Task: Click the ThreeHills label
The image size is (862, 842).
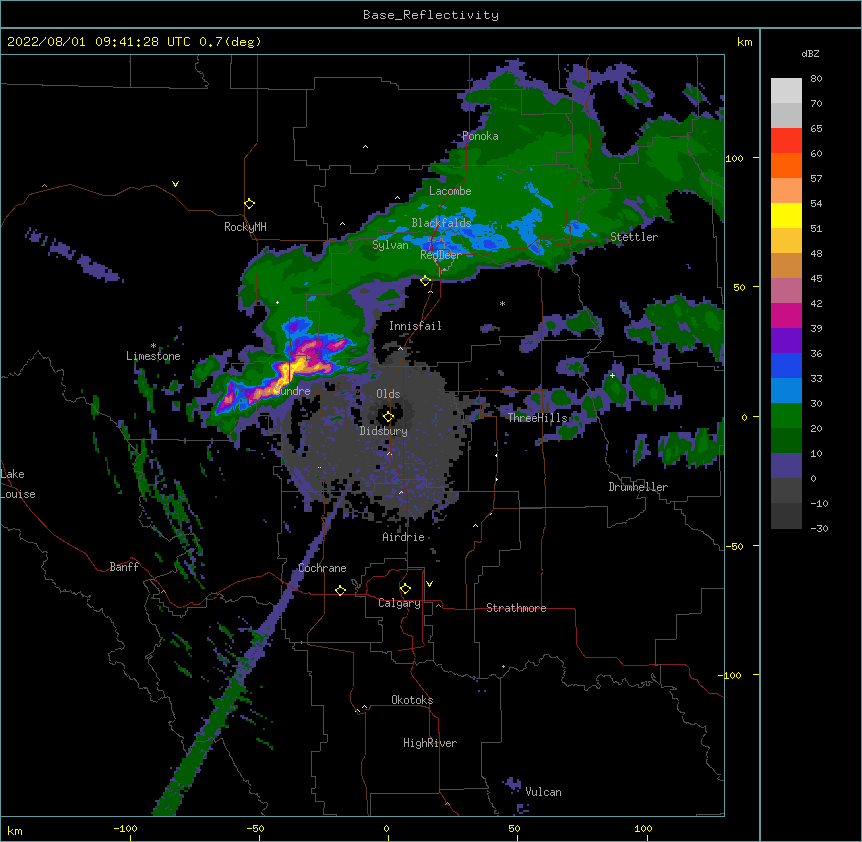Action: 538,418
